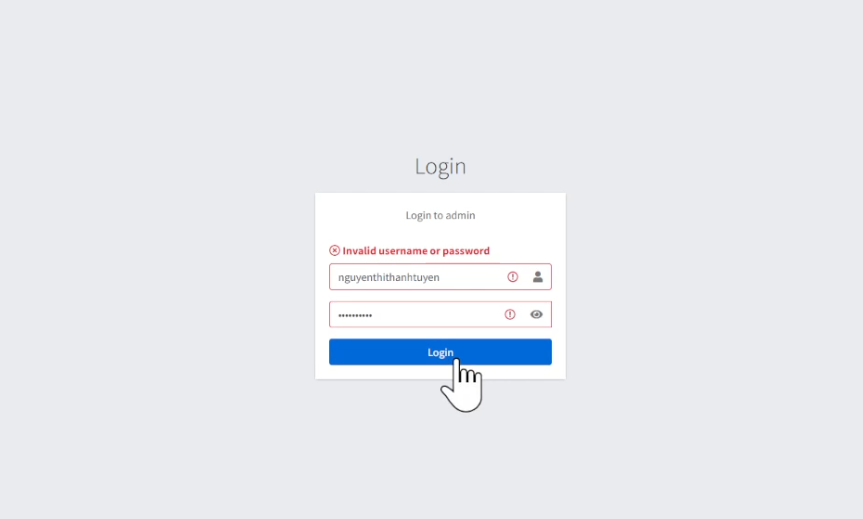Image resolution: width=863 pixels, height=519 pixels.
Task: Place cursor on the masked password dots
Action: (355, 315)
